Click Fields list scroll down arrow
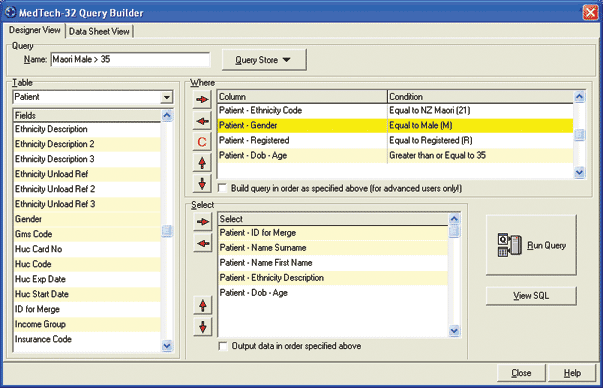This screenshot has height=388, width=603. pyautogui.click(x=167, y=346)
